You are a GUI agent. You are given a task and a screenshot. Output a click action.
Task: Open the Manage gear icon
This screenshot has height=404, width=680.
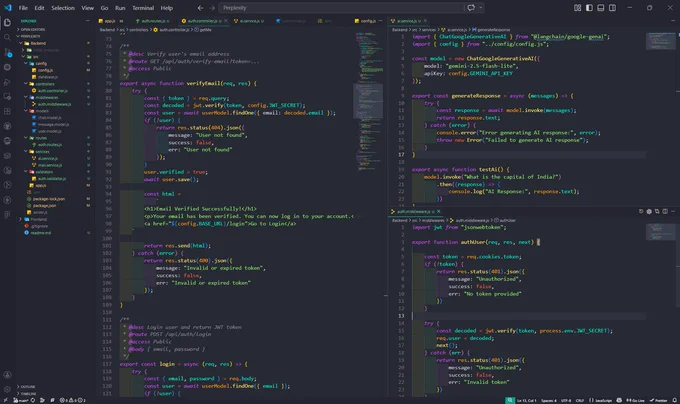(7, 389)
